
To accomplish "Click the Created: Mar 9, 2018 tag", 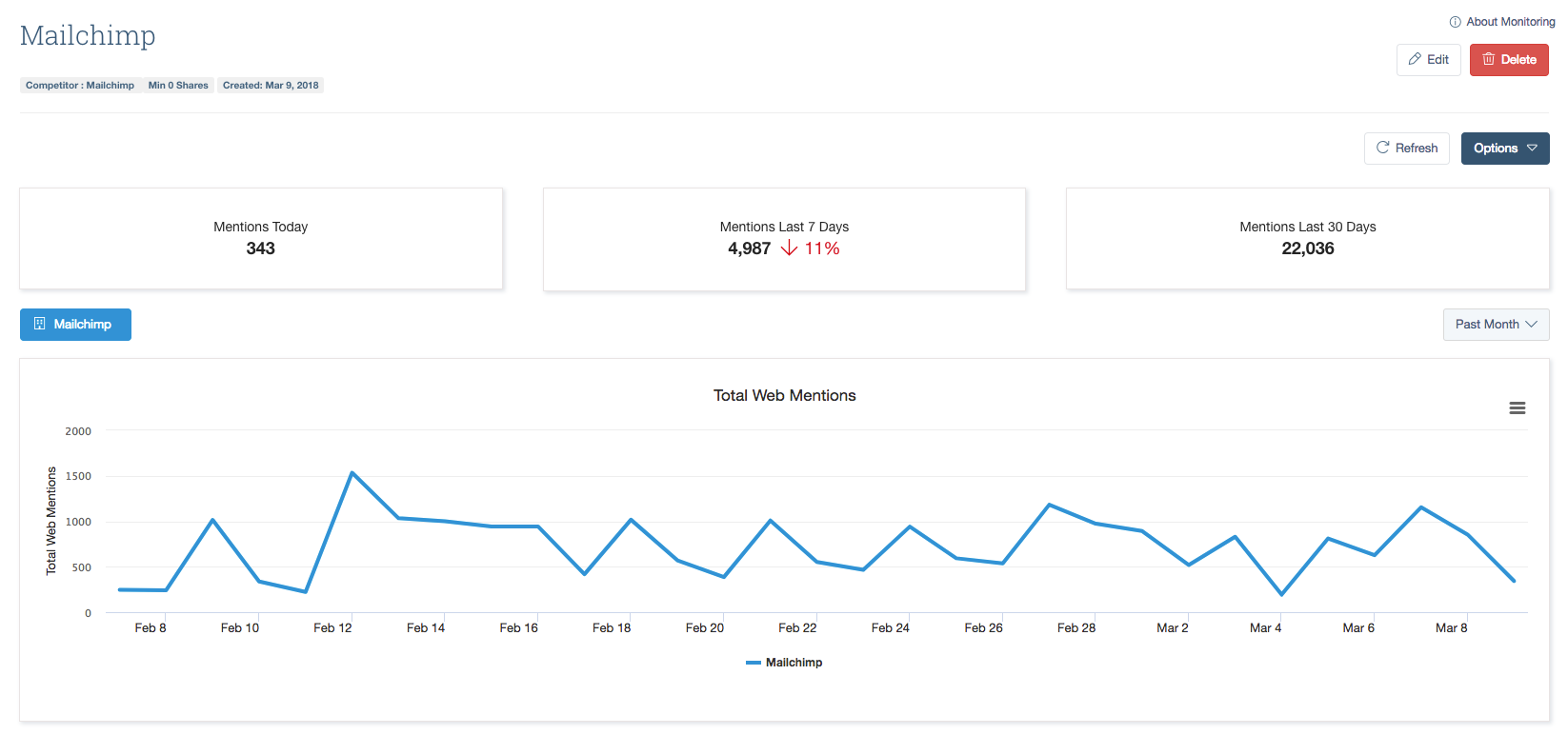I will 271,85.
